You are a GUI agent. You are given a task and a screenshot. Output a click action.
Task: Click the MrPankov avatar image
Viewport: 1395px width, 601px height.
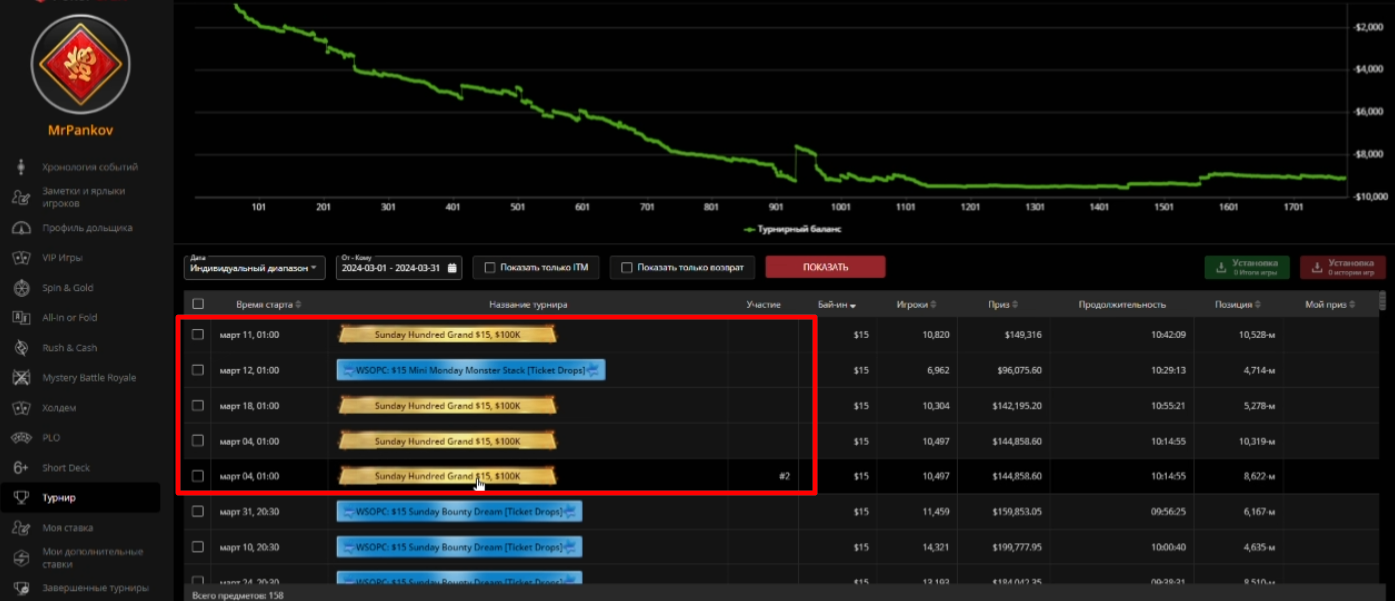click(x=80, y=65)
